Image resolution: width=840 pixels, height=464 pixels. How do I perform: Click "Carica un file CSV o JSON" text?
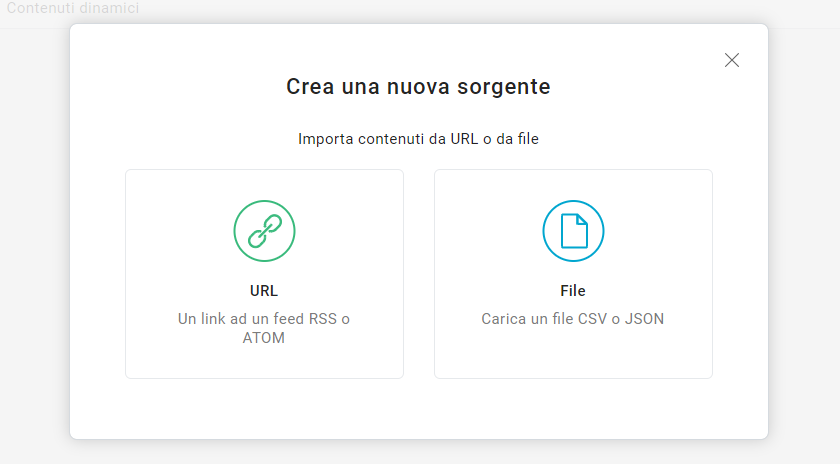tap(573, 319)
